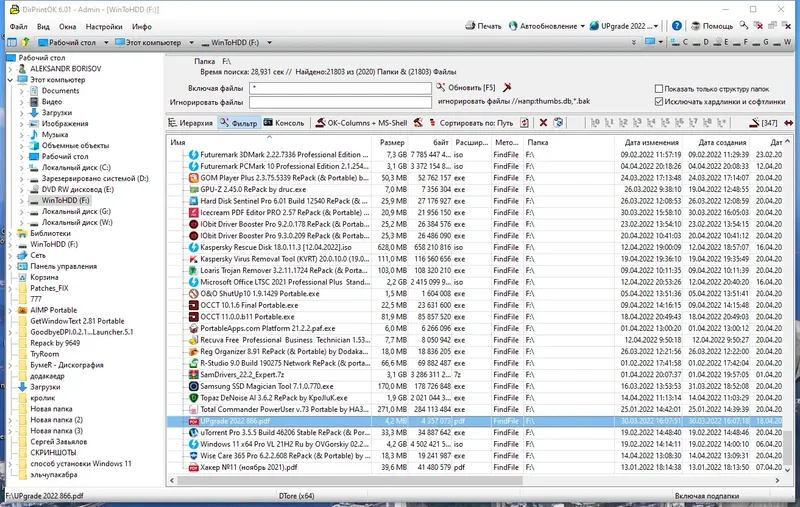Image resolution: width=800 pixels, height=507 pixels.
Task: Open the Этот компьютер breadcrumb dropdown arrow
Action: (191, 42)
